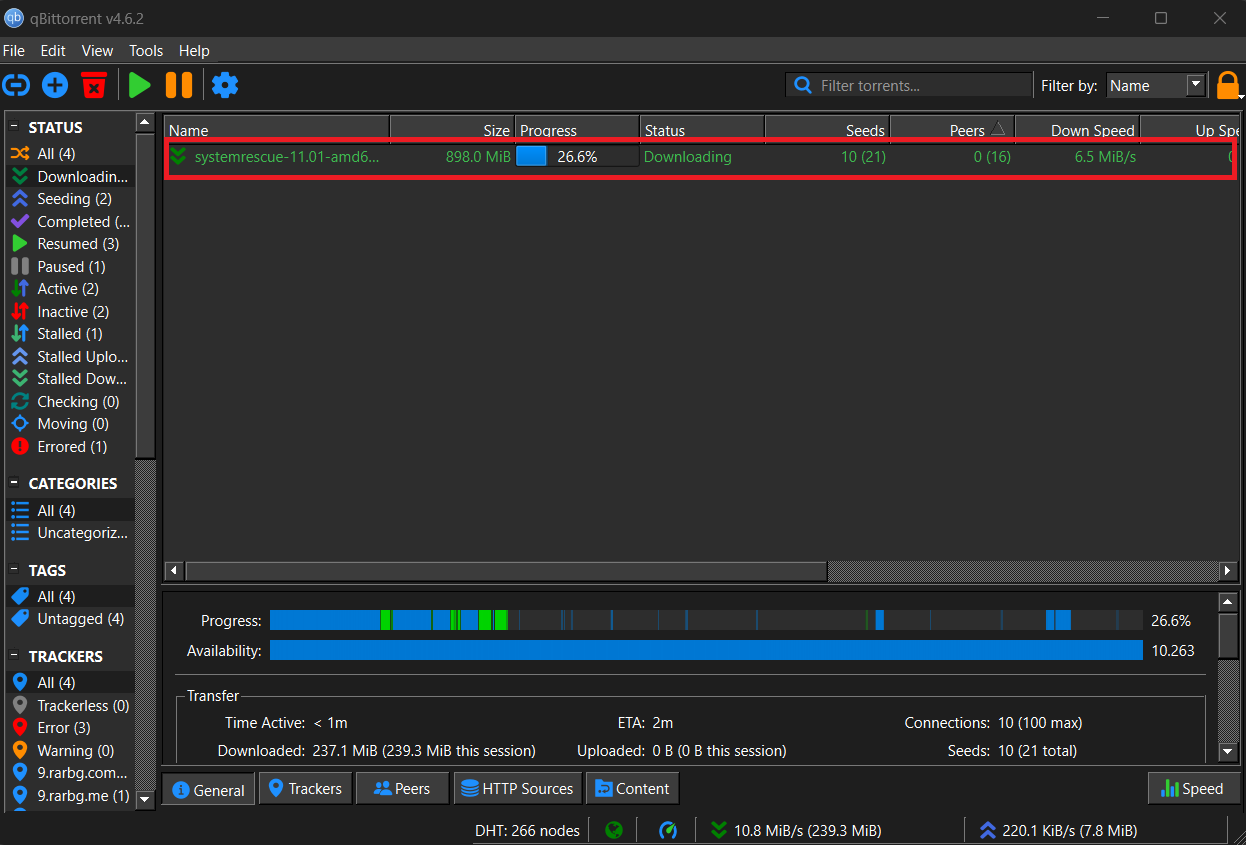
Task: Filter by Stalled Uploading status
Action: [70, 356]
